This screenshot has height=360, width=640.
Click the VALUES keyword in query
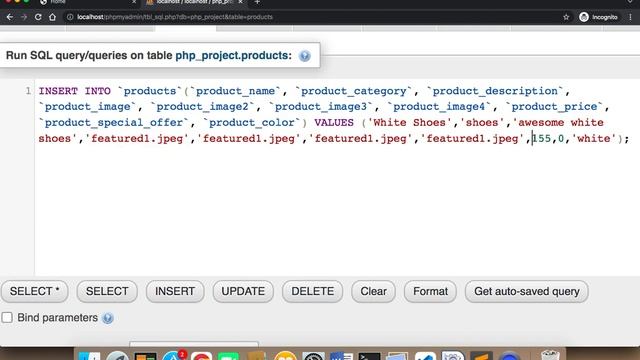(x=334, y=122)
